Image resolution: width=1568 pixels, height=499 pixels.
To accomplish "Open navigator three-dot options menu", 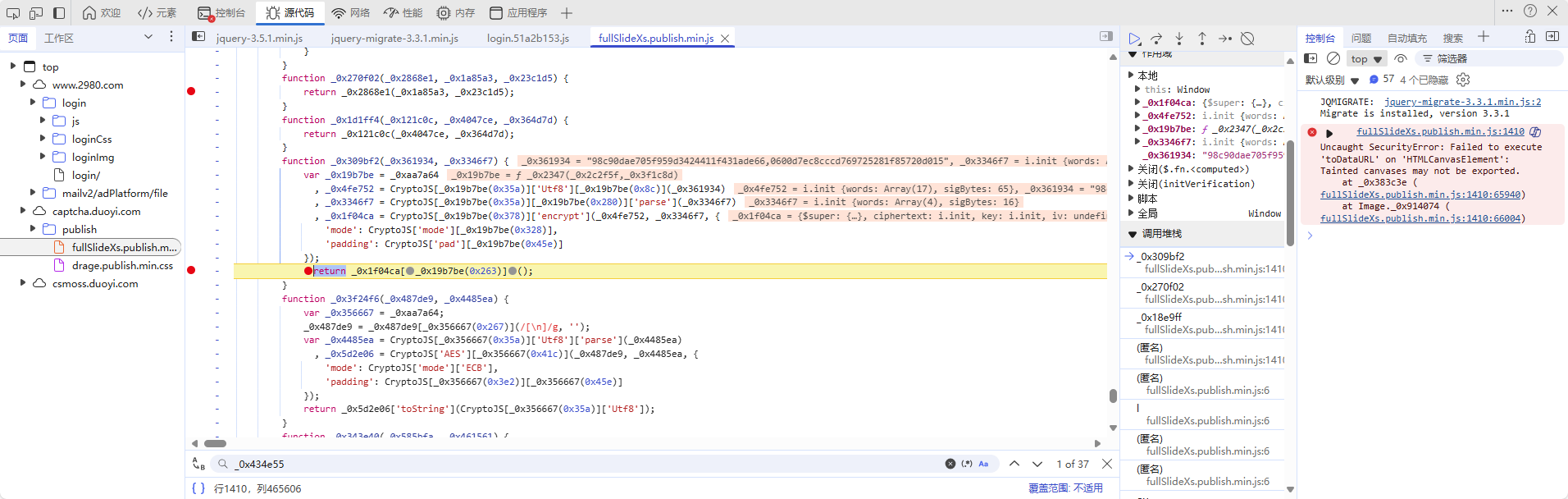I will point(171,37).
